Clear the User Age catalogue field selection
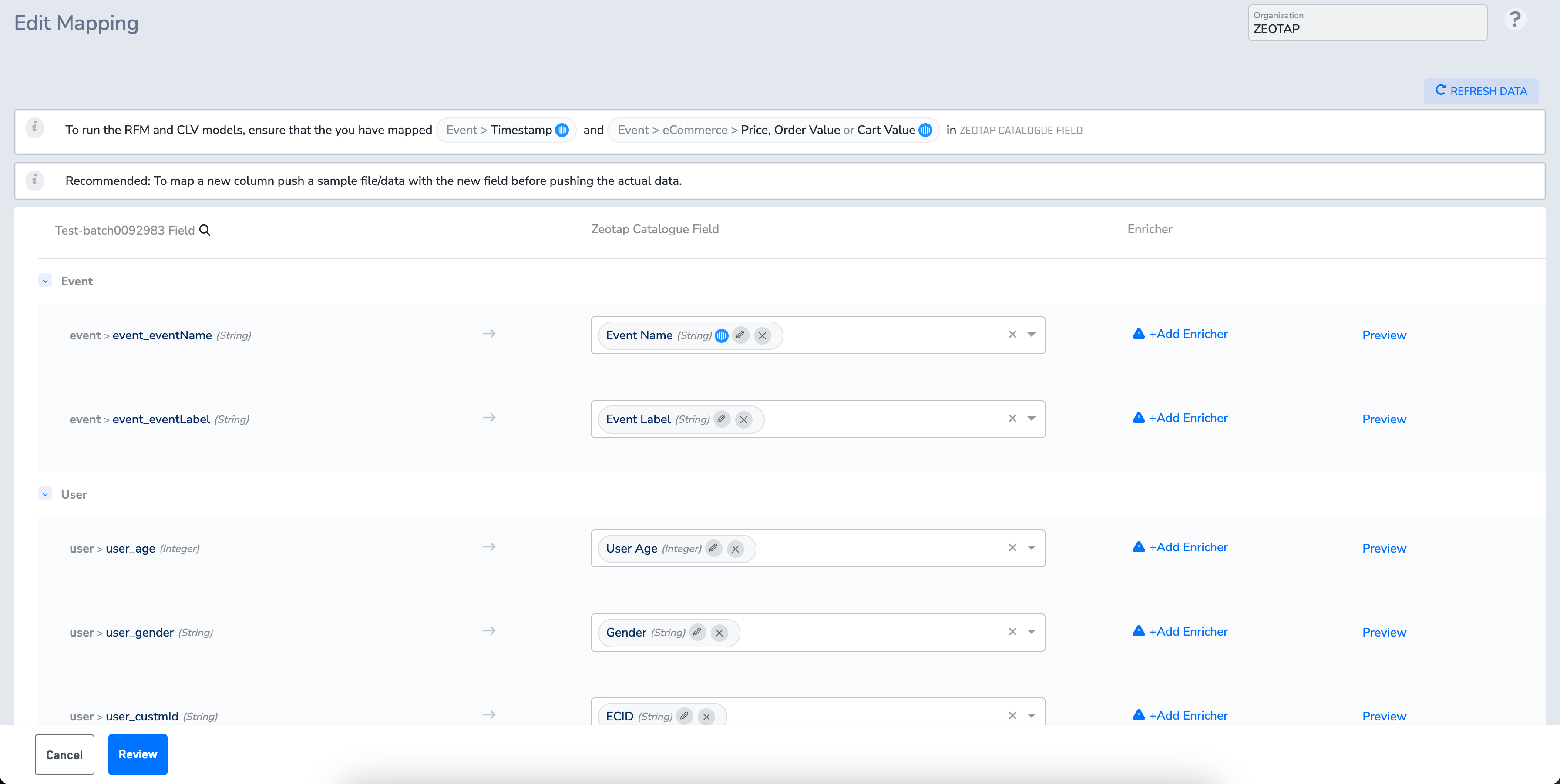Image resolution: width=1560 pixels, height=784 pixels. click(x=1012, y=547)
